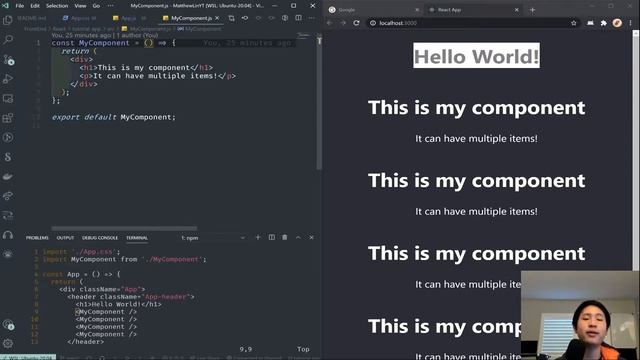This screenshot has width=640, height=360.
Task: Switch to the README.md editor tab
Action: [x=32, y=18]
